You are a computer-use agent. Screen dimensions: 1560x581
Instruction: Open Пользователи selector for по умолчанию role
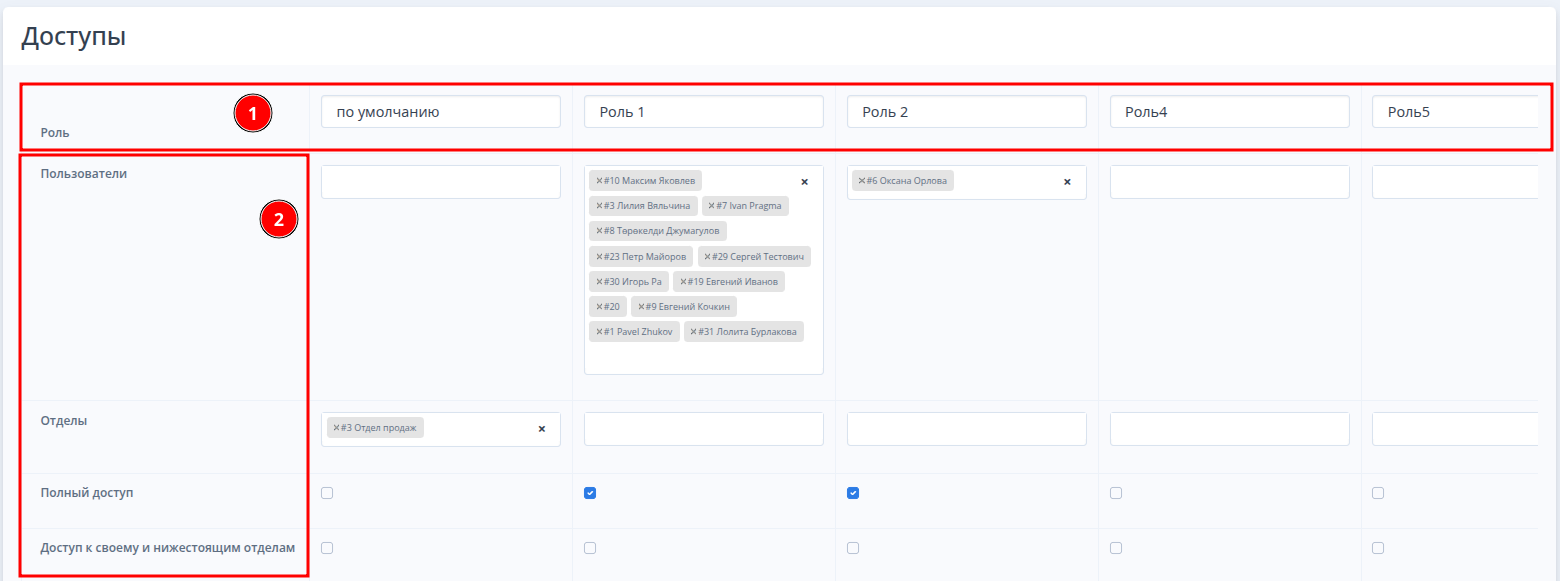tap(440, 182)
